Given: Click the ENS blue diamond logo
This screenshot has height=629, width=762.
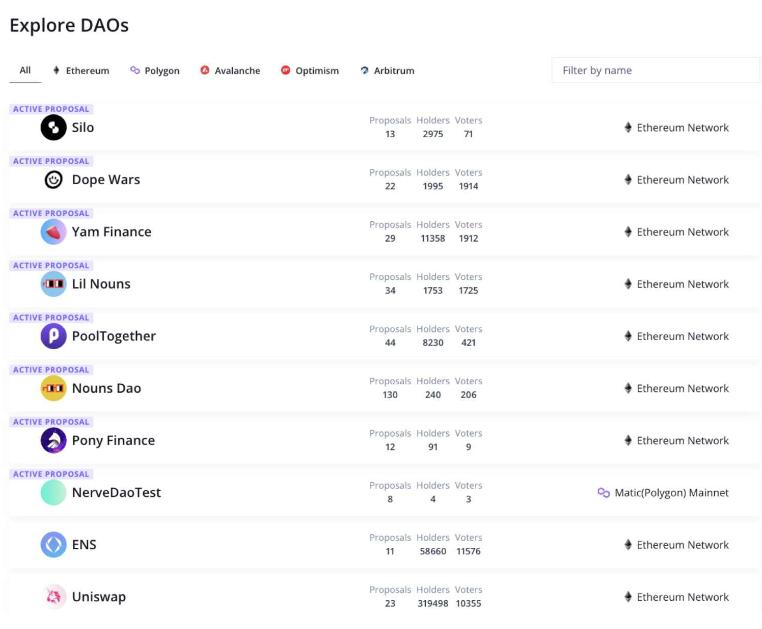Looking at the screenshot, I should tap(53, 545).
